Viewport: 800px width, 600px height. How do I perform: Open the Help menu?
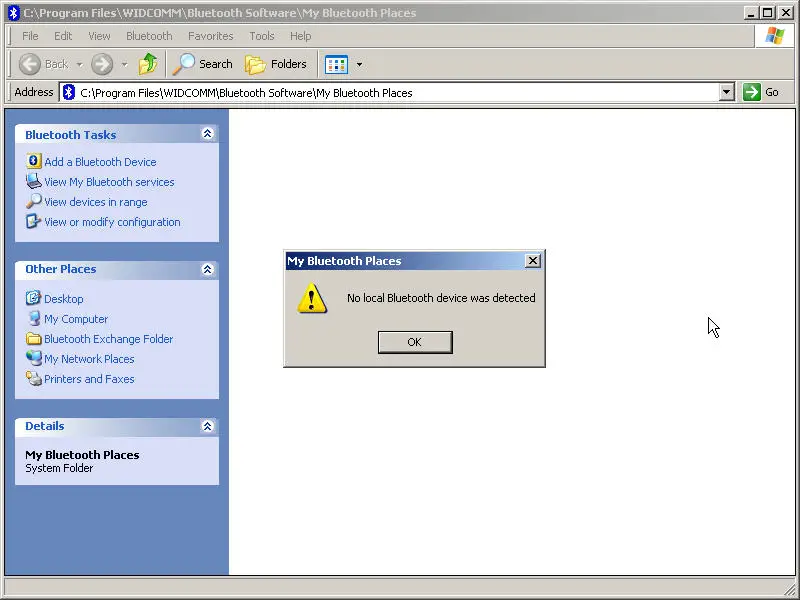(x=300, y=36)
